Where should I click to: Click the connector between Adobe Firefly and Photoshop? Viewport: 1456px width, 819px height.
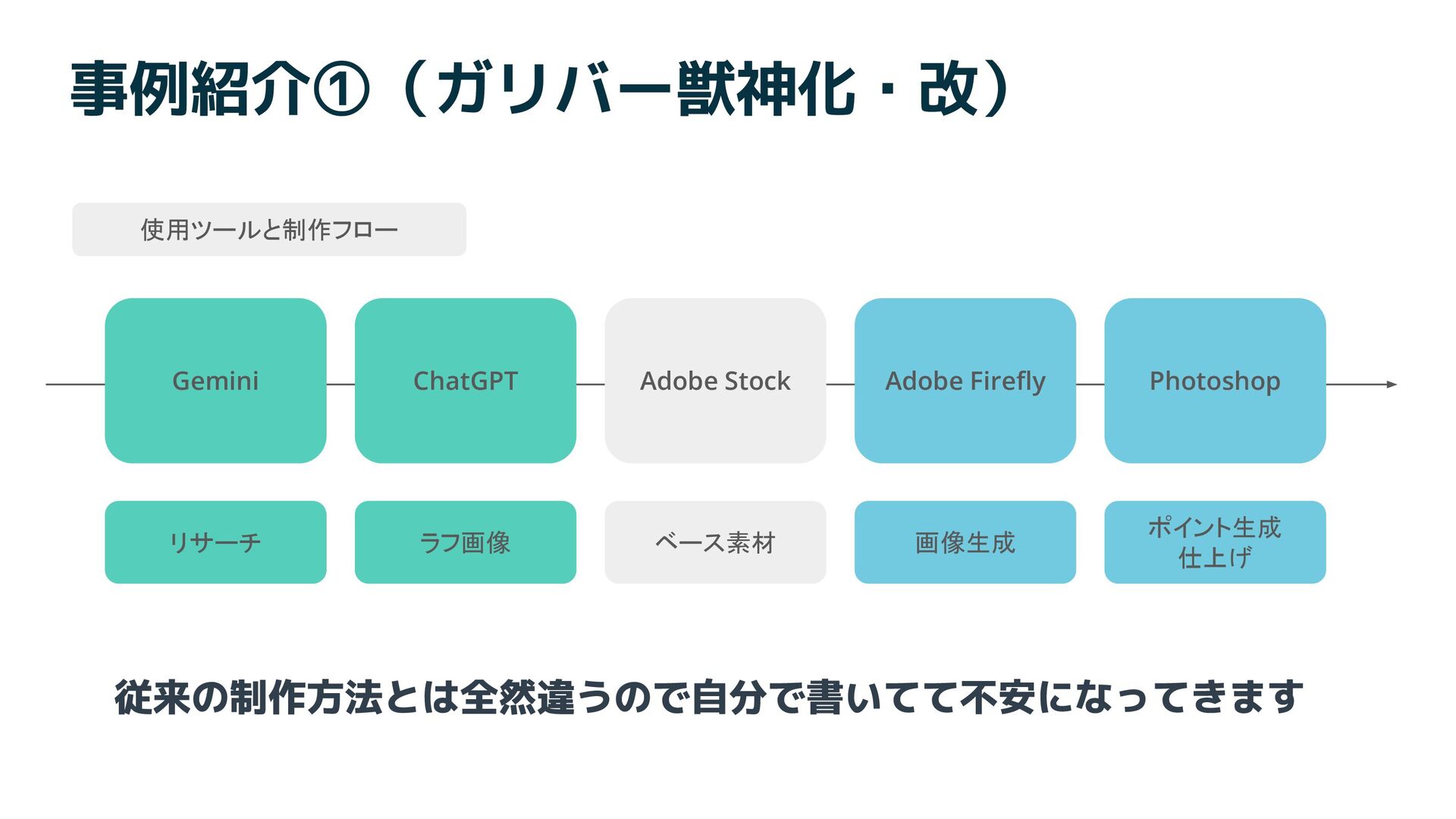click(x=1090, y=384)
